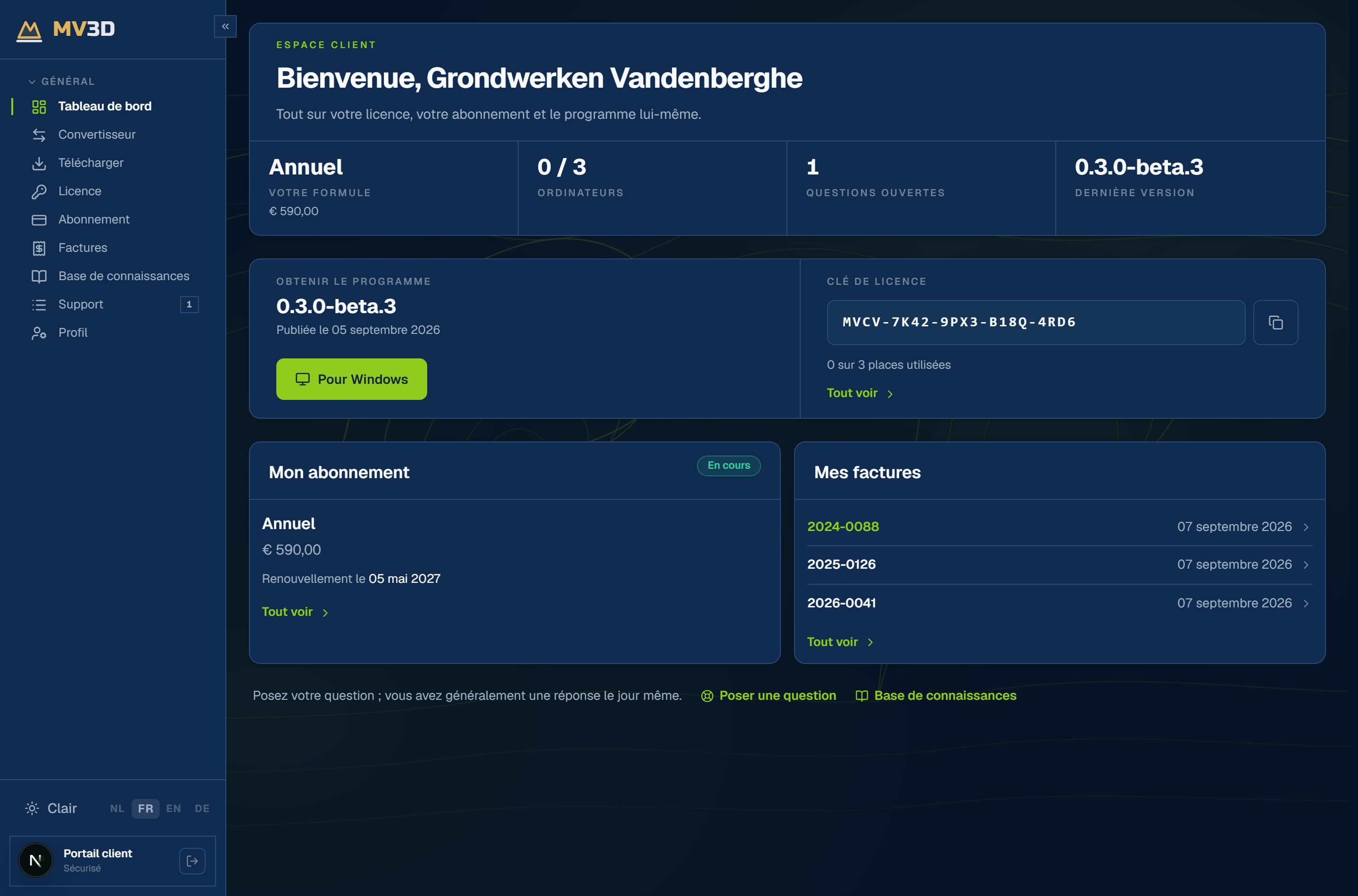The height and width of the screenshot is (896, 1358).
Task: Click the Questions ouvertes stat
Action: (x=921, y=188)
